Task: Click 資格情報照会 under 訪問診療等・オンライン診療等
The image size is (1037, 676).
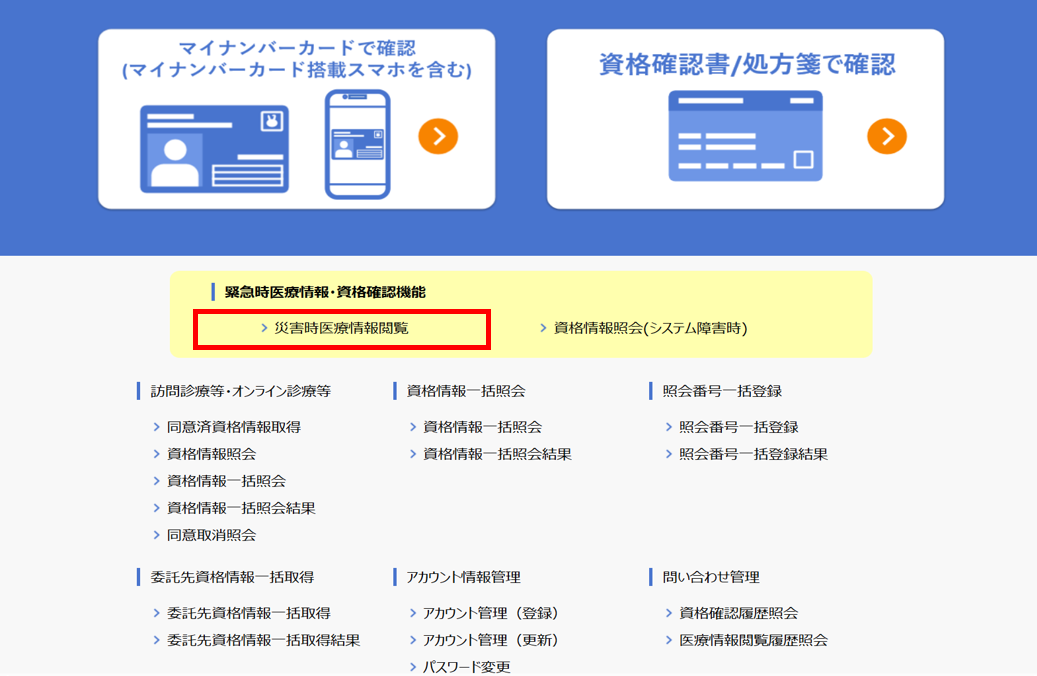Action: click(211, 454)
